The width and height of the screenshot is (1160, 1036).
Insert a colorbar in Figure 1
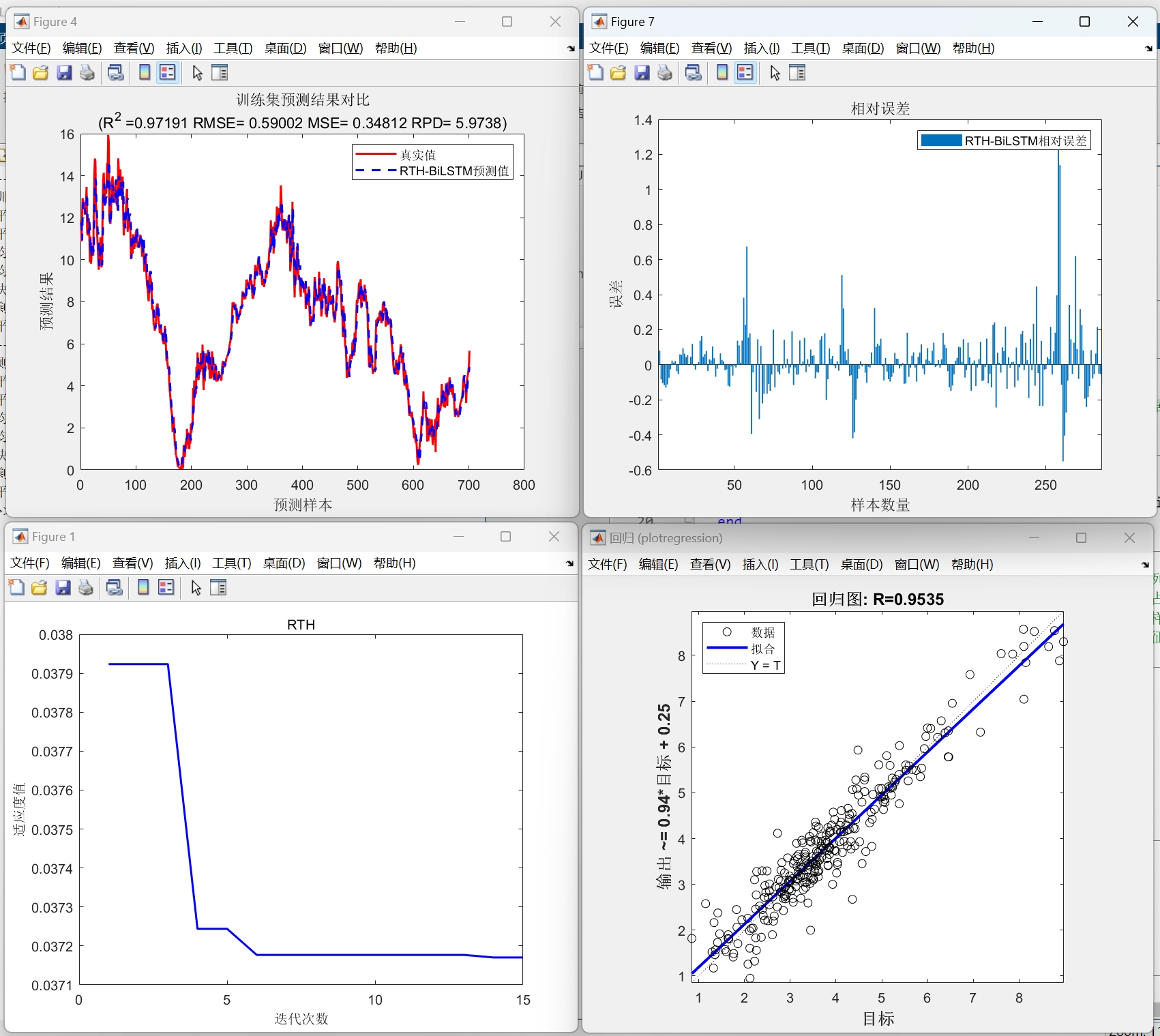click(x=143, y=587)
